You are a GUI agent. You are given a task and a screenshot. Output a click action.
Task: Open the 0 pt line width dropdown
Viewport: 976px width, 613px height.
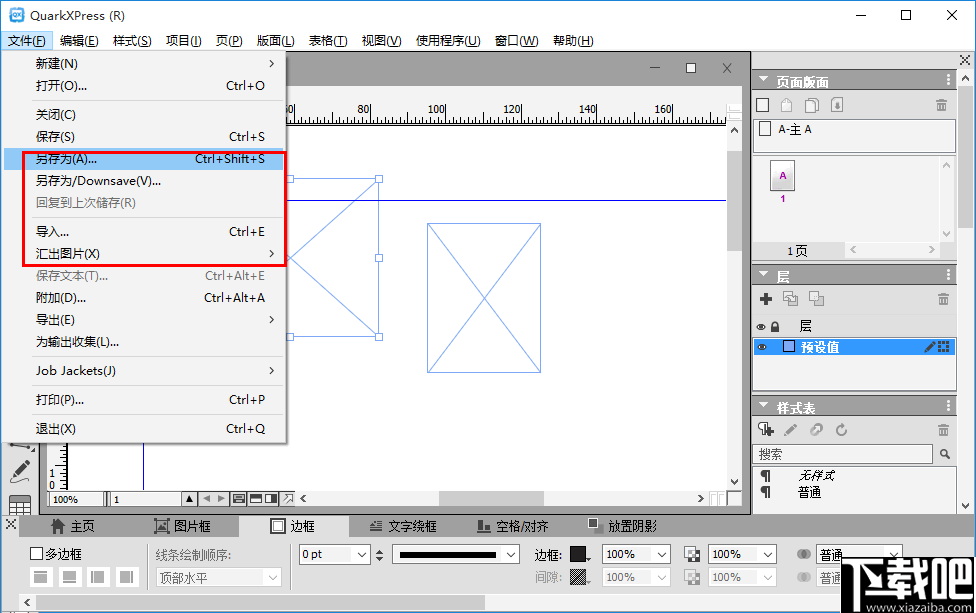click(363, 553)
